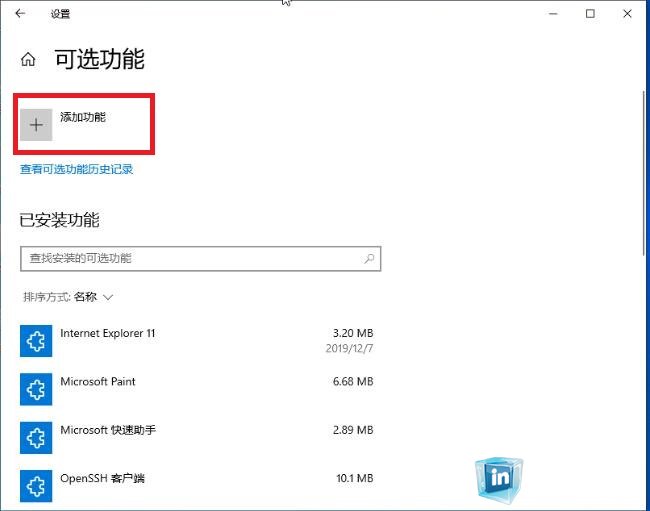This screenshot has width=650, height=511.
Task: Select the Internet Explorer 11 entry
Action: [x=197, y=341]
